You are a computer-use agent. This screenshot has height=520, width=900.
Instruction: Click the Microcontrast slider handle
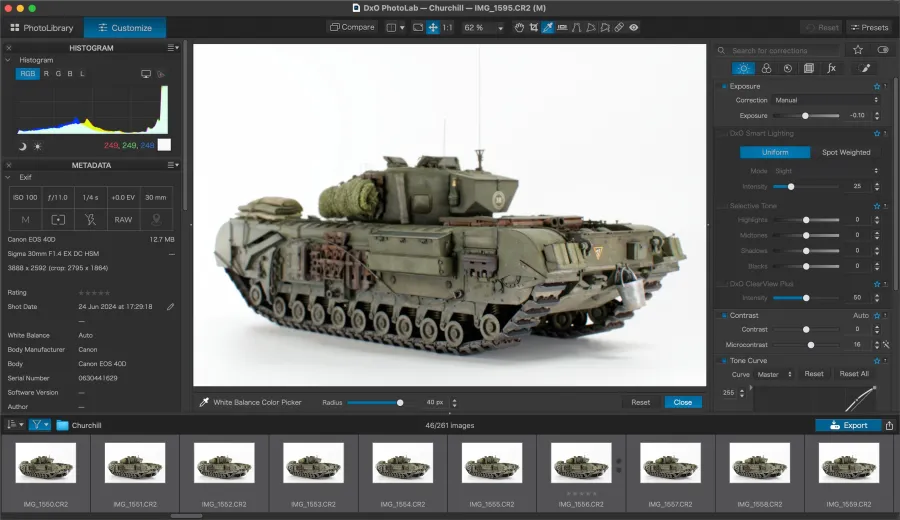[x=810, y=345]
